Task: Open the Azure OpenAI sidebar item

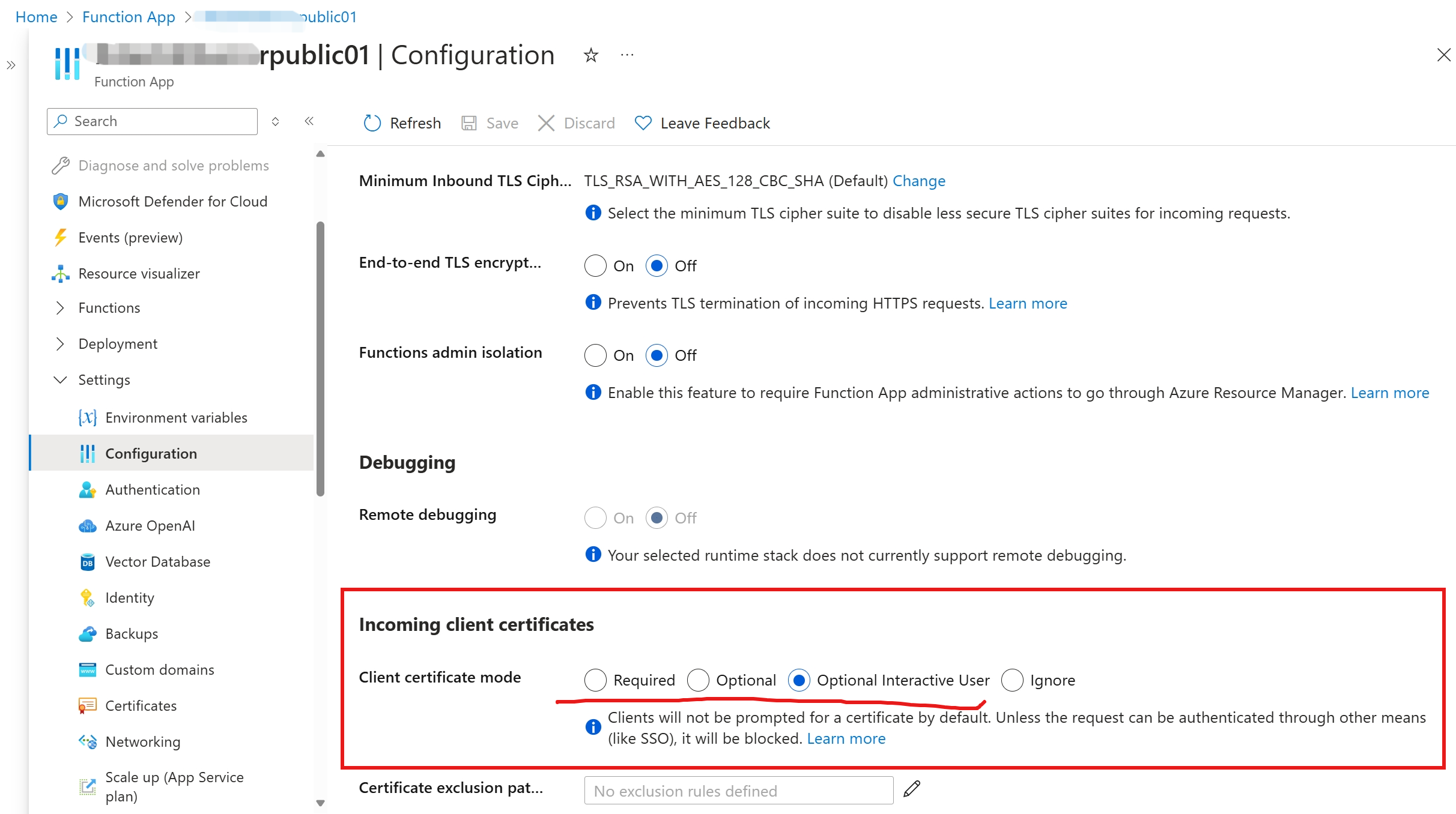Action: (x=150, y=526)
